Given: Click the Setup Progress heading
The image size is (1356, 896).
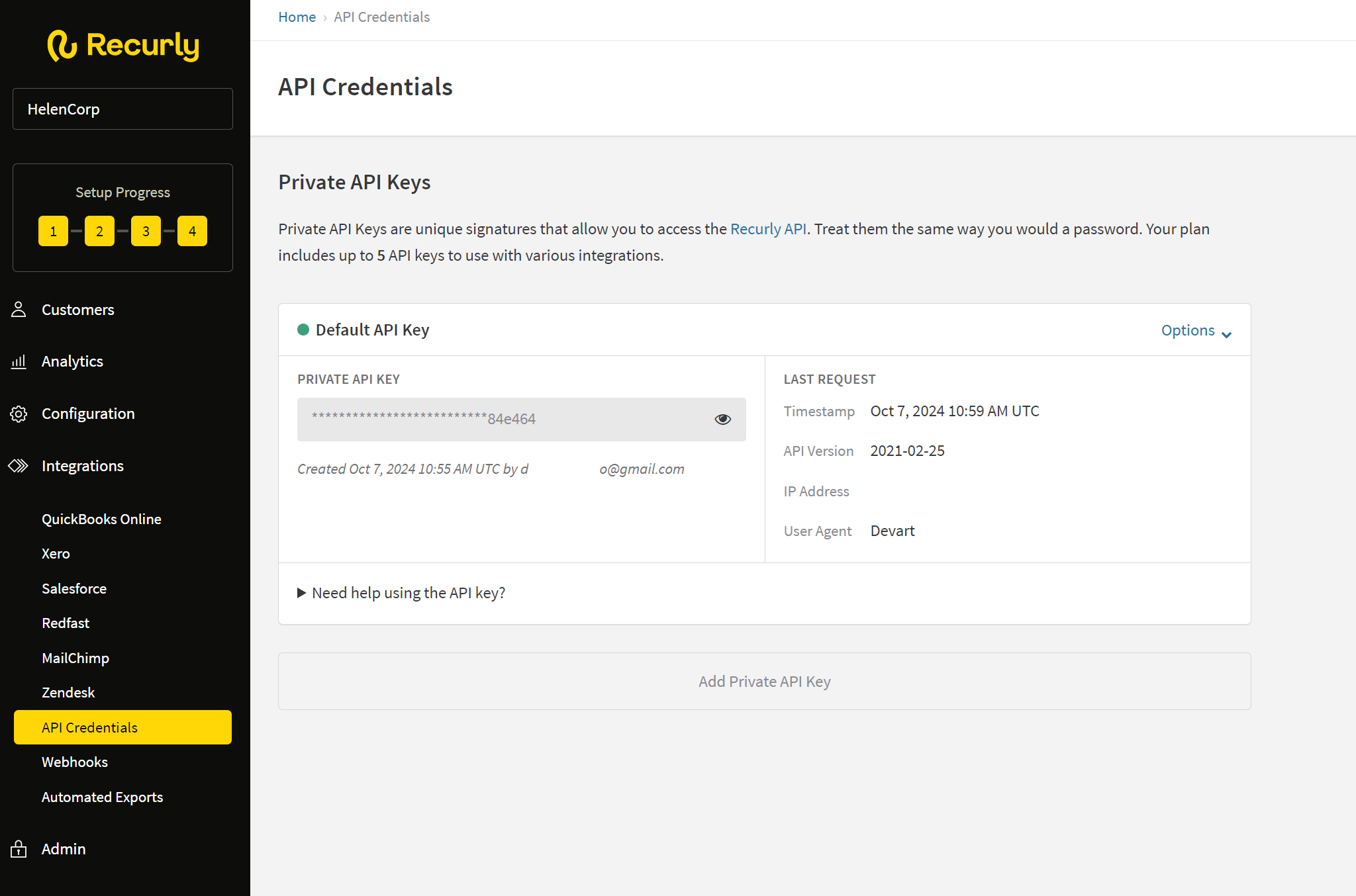Looking at the screenshot, I should coord(122,193).
